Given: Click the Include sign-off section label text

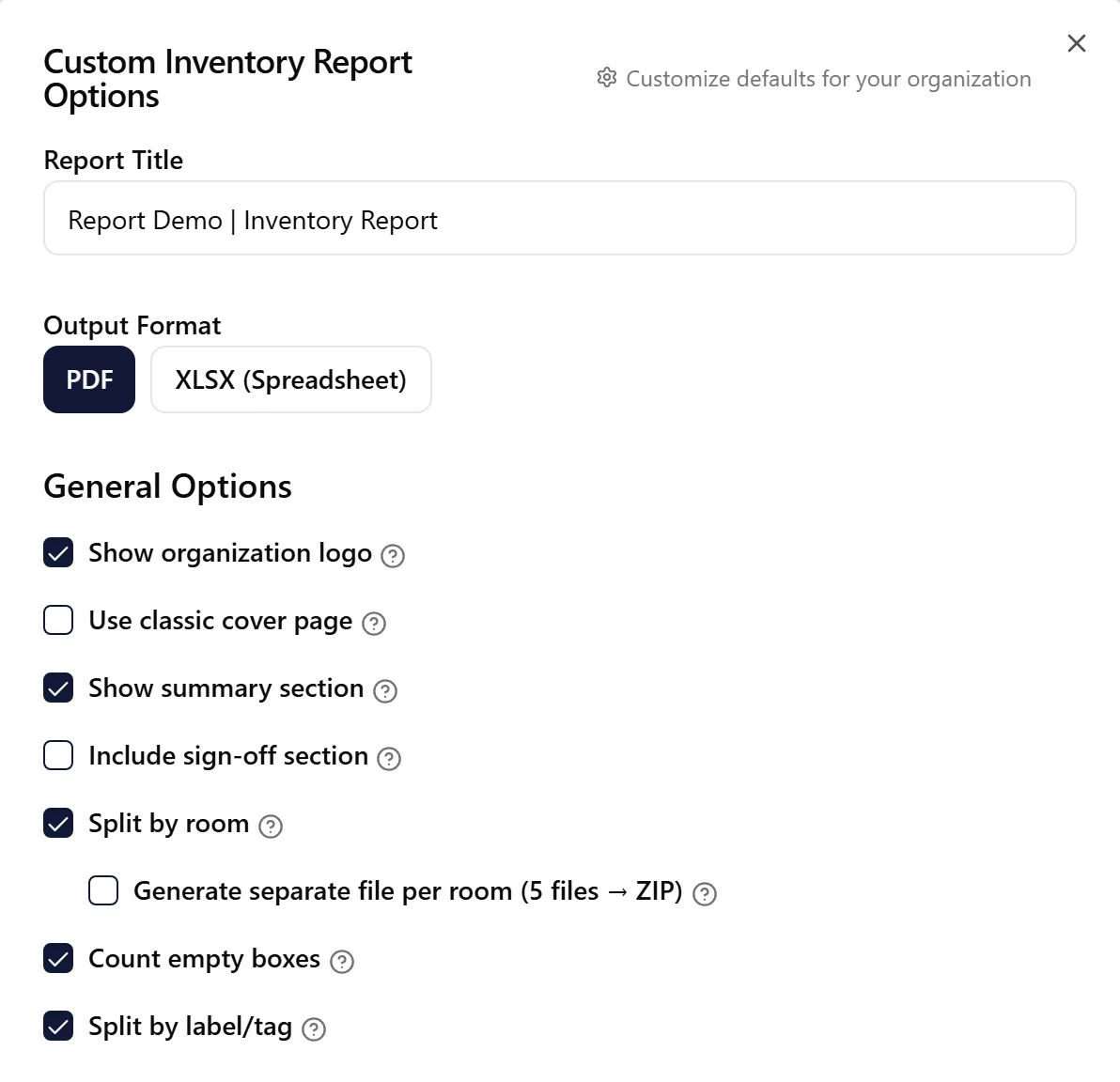Looking at the screenshot, I should [228, 756].
